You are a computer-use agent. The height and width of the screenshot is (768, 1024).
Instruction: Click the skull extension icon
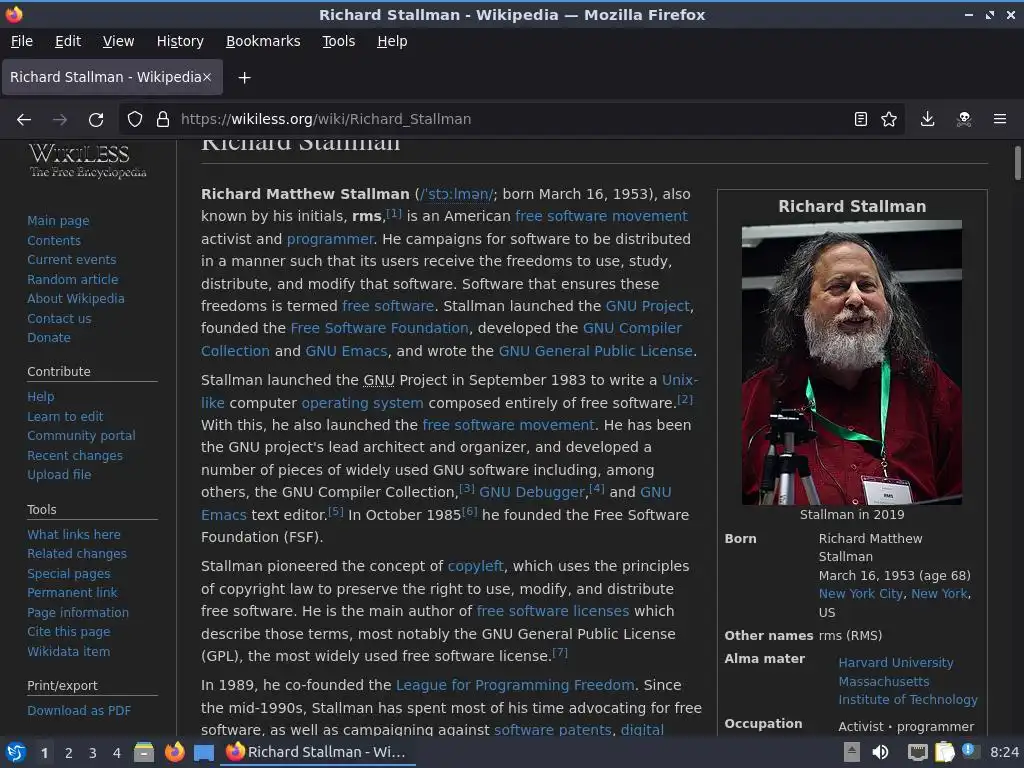coord(964,119)
